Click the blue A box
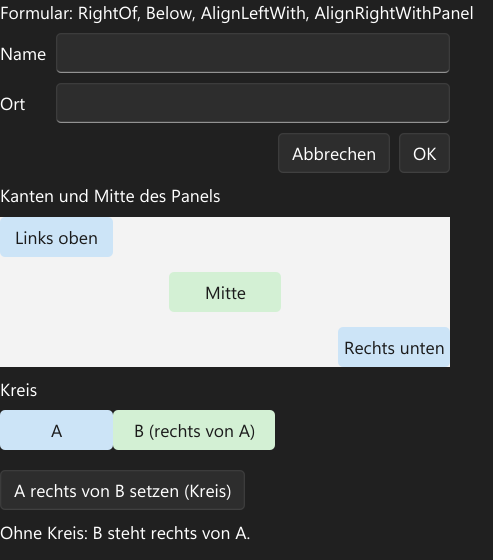The height and width of the screenshot is (560, 493). (56, 430)
